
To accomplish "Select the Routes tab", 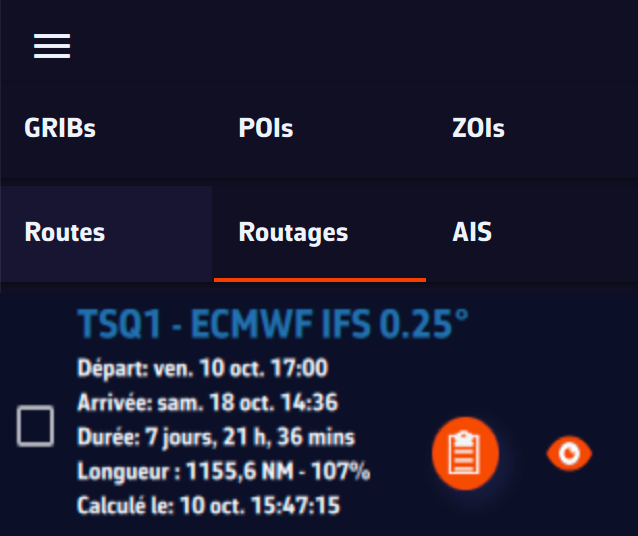I will pos(65,233).
